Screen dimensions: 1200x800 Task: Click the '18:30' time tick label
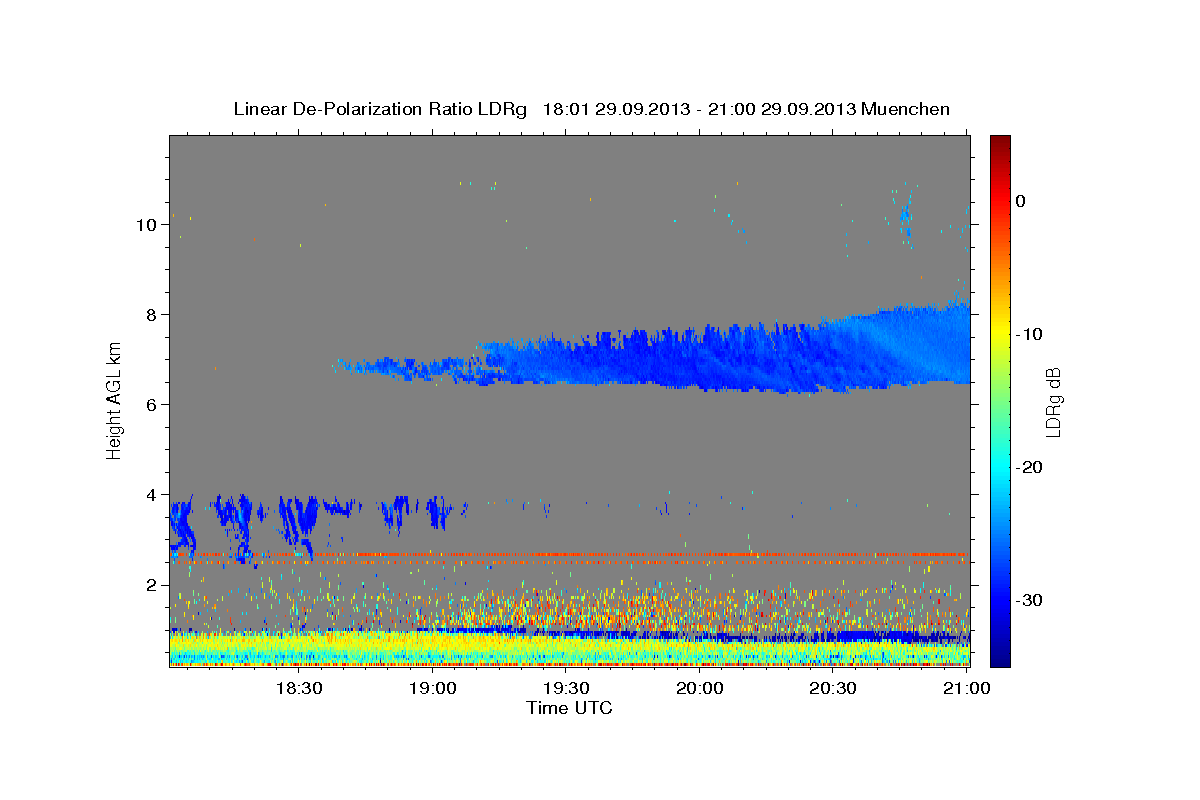click(298, 688)
